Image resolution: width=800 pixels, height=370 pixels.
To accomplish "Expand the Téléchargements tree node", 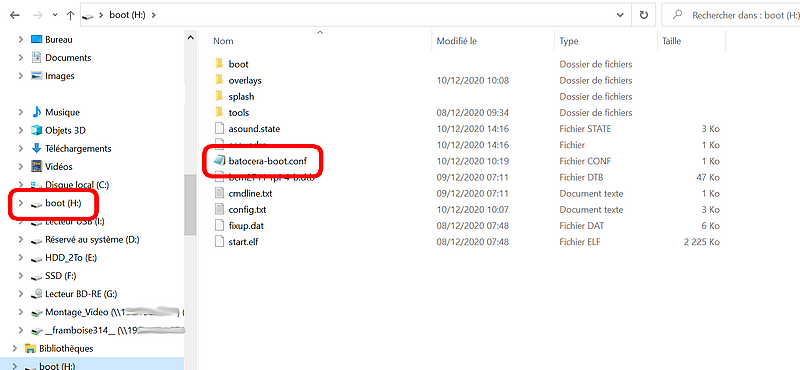I will coord(20,149).
